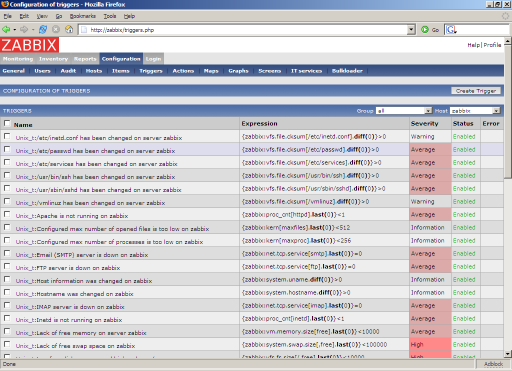The height and width of the screenshot is (371, 512).
Task: Click the Average severity cell for Apache
Action: coord(430,214)
